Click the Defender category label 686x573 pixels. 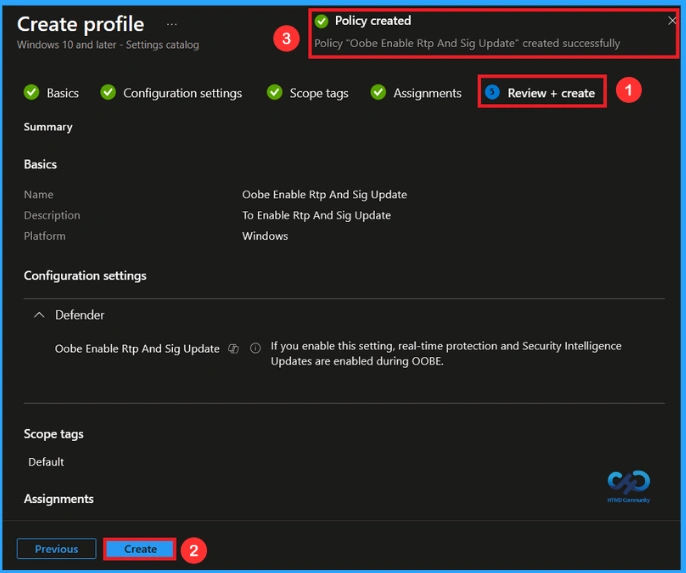pyautogui.click(x=80, y=315)
